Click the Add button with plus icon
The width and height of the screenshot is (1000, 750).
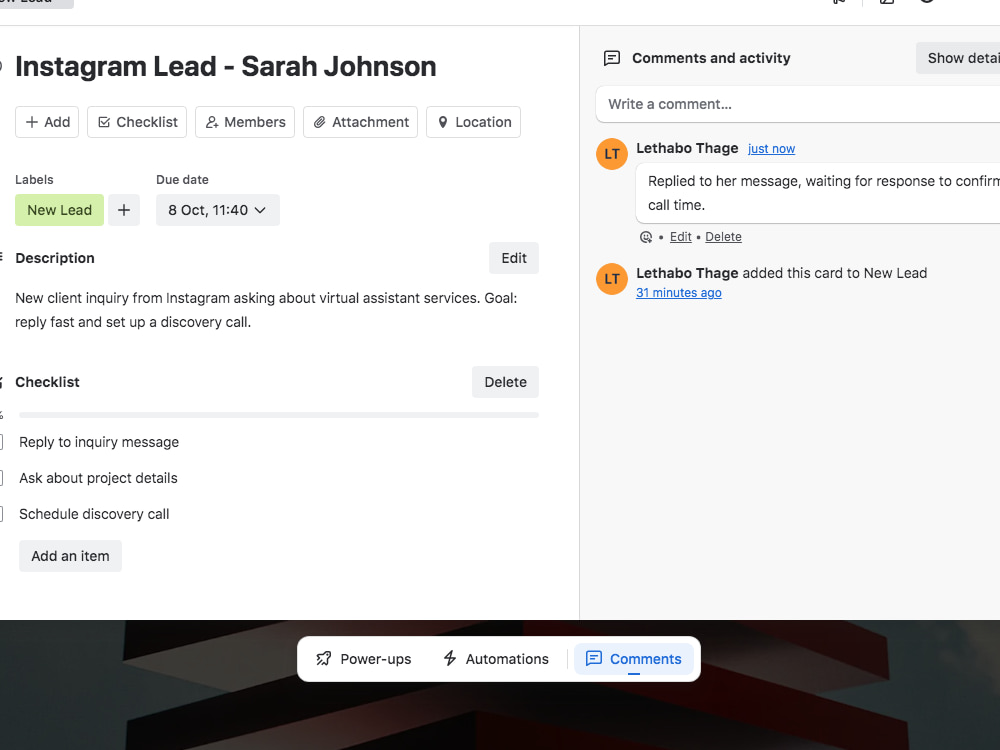point(47,122)
